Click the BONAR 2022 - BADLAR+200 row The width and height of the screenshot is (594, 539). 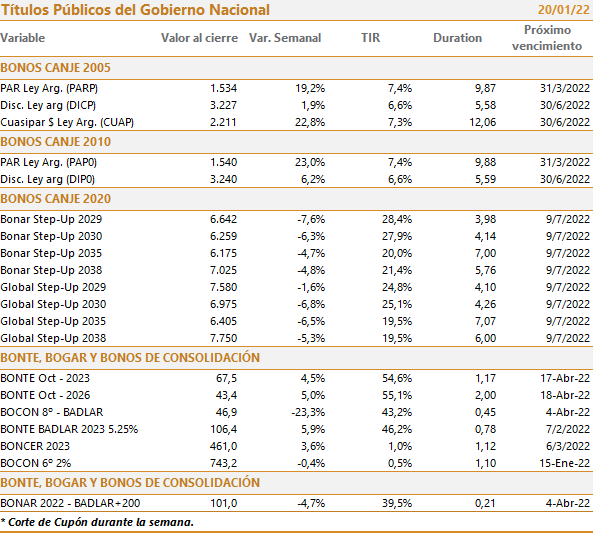tap(297, 503)
